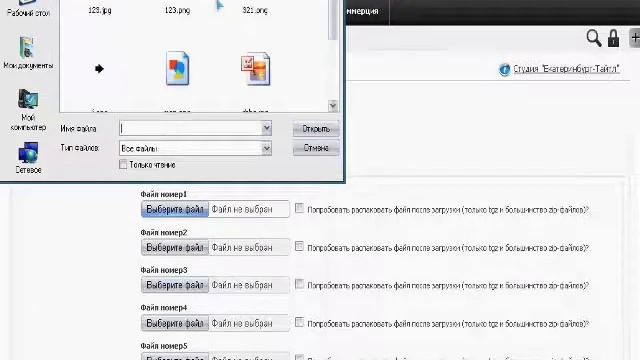
Task: Select file 123.png
Action: pos(178,10)
